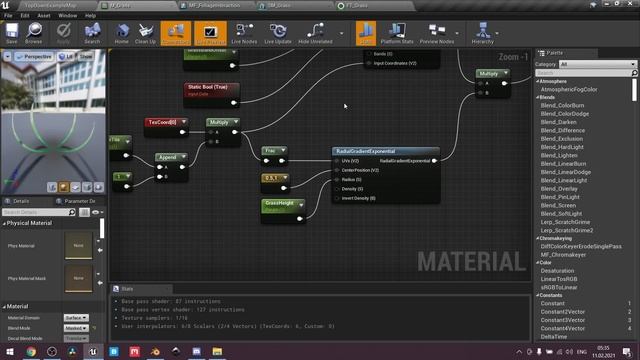
Task: Open the Help menu
Action: [x=90, y=16]
